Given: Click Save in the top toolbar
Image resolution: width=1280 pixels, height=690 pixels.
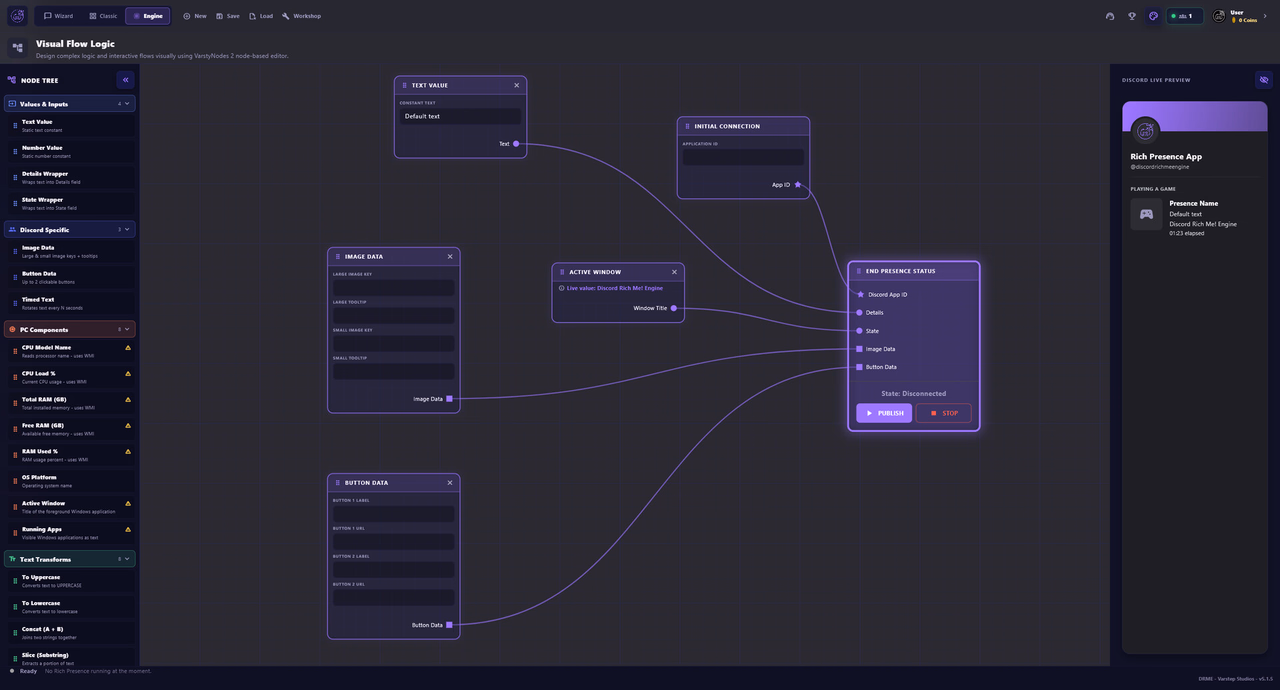Looking at the screenshot, I should click(x=228, y=16).
